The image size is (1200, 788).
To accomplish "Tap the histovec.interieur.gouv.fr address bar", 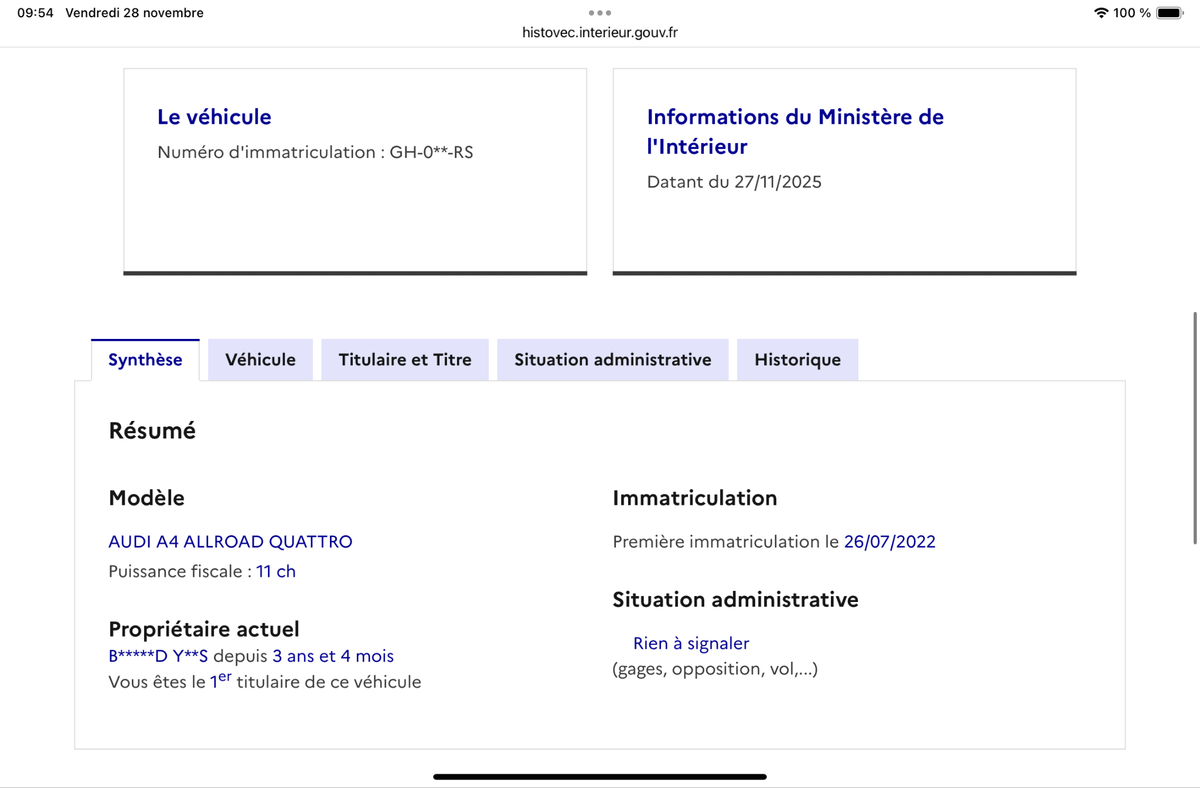I will pos(600,32).
